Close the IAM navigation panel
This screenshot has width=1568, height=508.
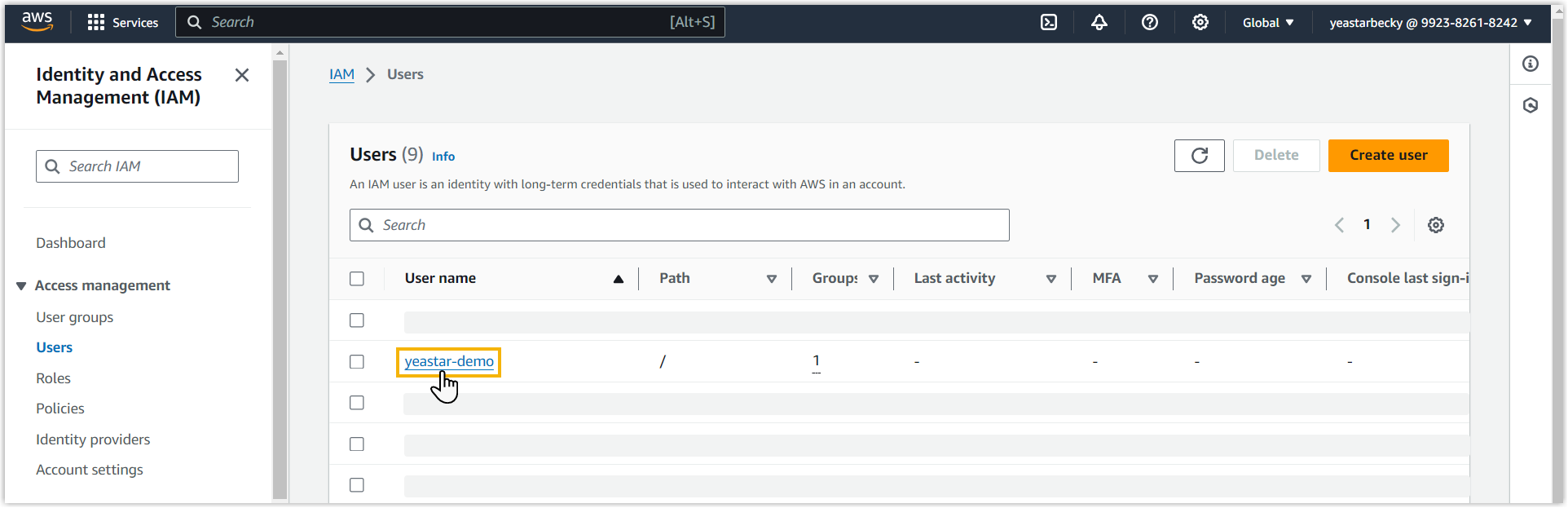242,76
